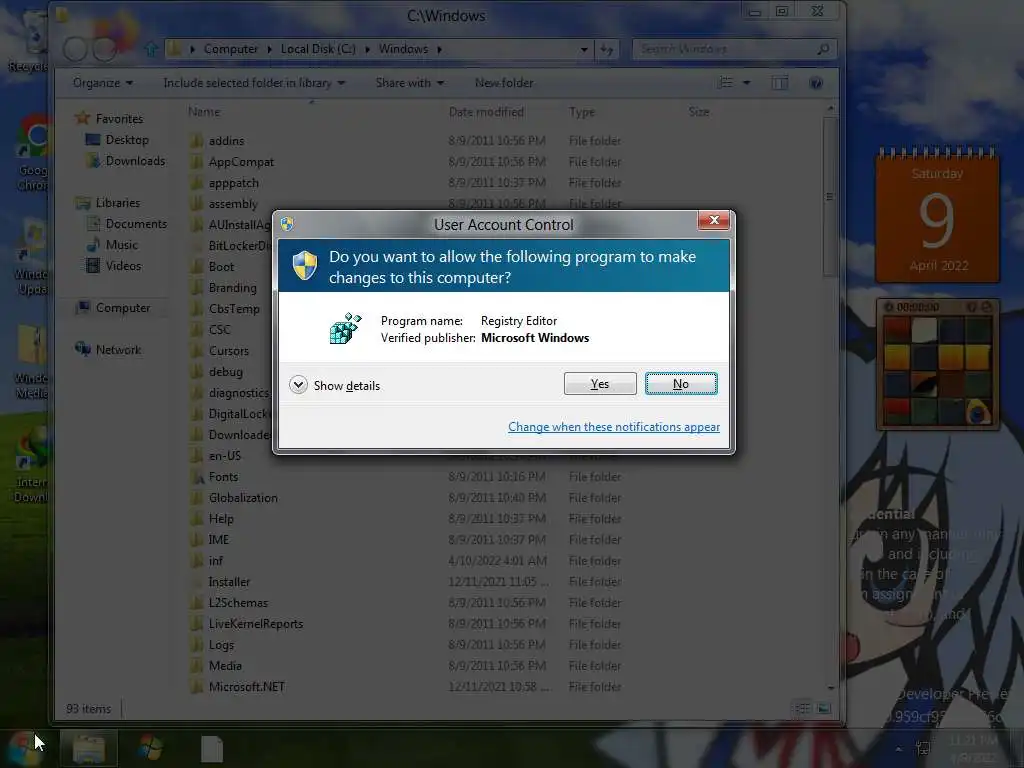Viewport: 1024px width, 768px height.
Task: Select the Installer folder
Action: tap(229, 581)
